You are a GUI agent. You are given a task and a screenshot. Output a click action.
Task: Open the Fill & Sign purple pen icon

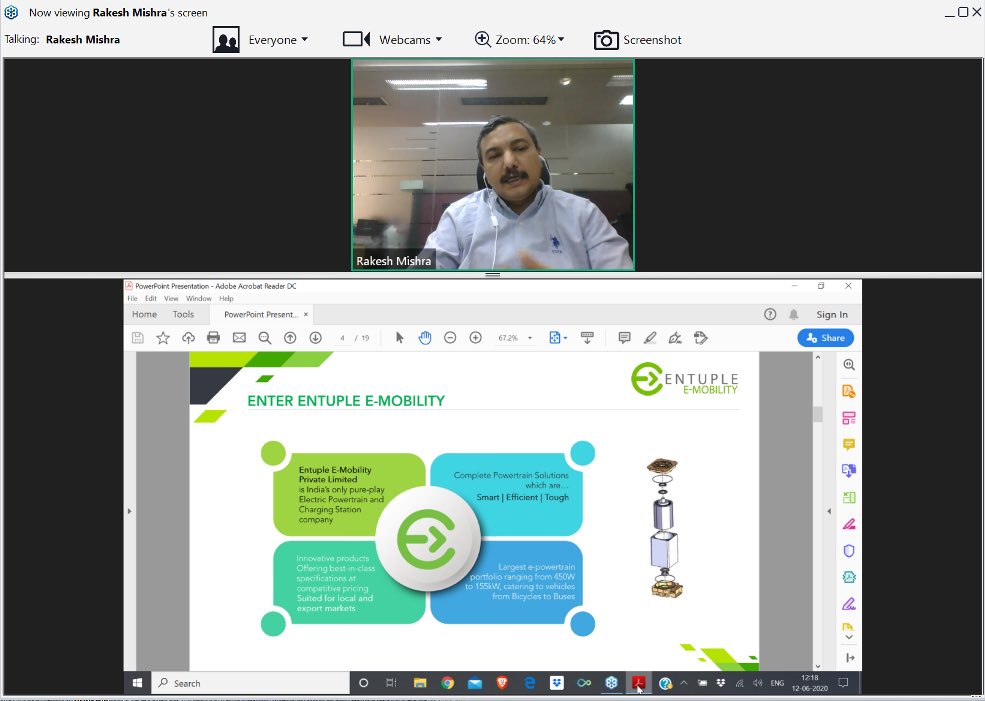click(x=849, y=604)
